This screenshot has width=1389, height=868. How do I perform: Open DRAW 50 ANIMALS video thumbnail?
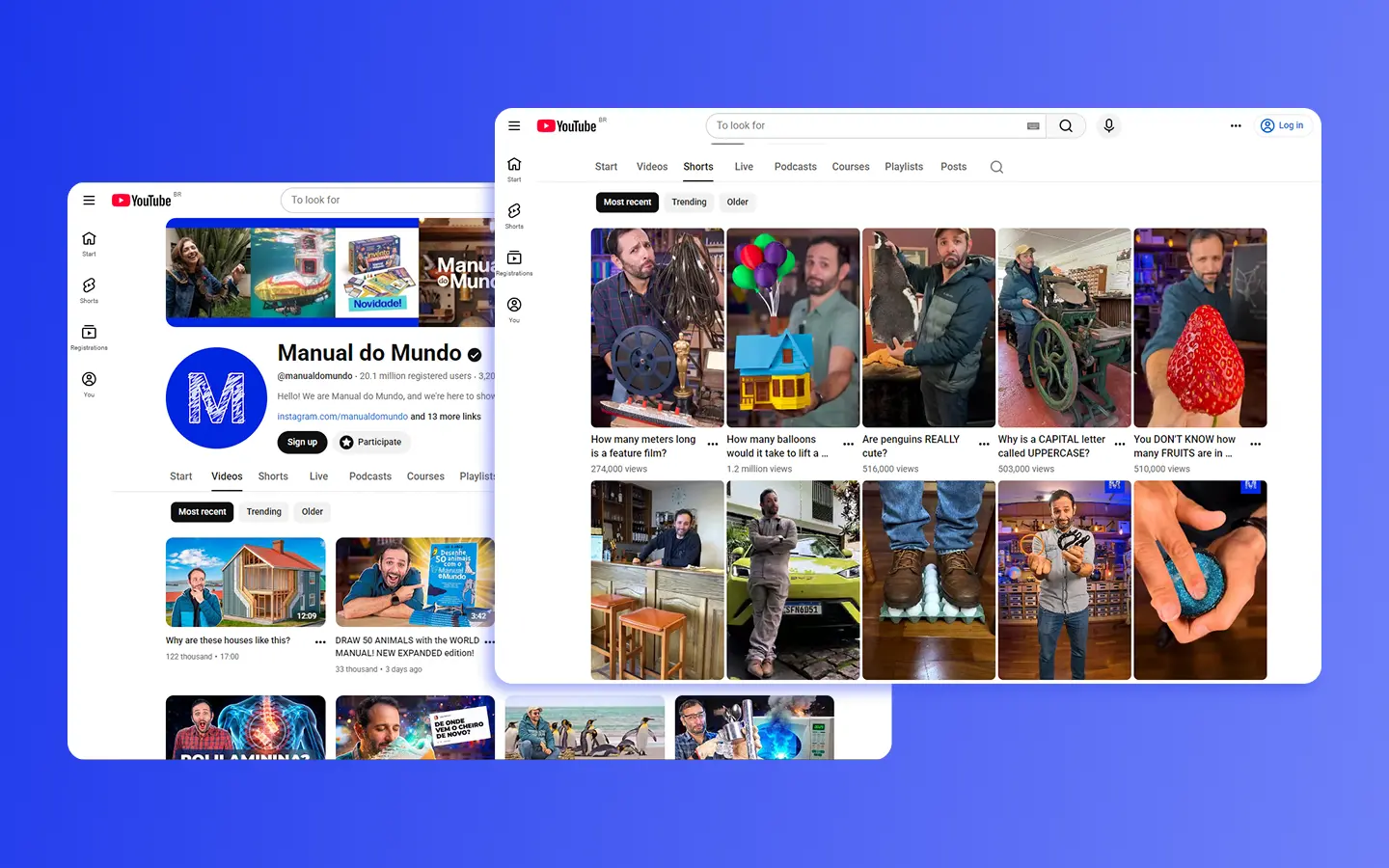point(415,583)
